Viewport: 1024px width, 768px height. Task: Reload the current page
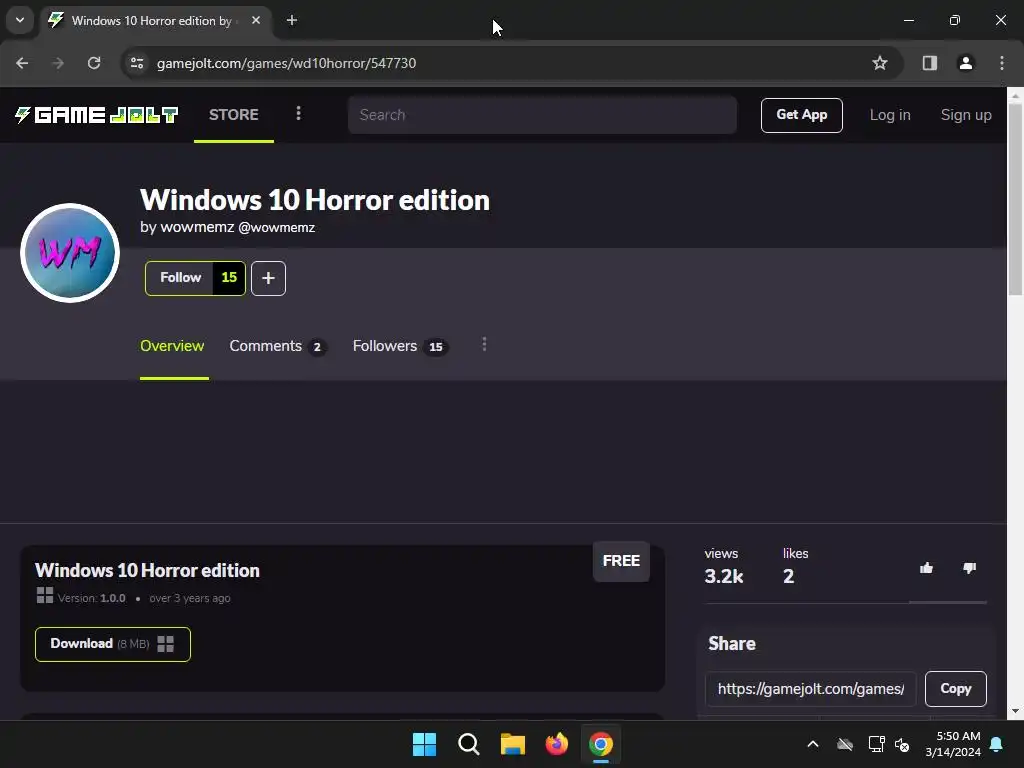click(x=94, y=63)
